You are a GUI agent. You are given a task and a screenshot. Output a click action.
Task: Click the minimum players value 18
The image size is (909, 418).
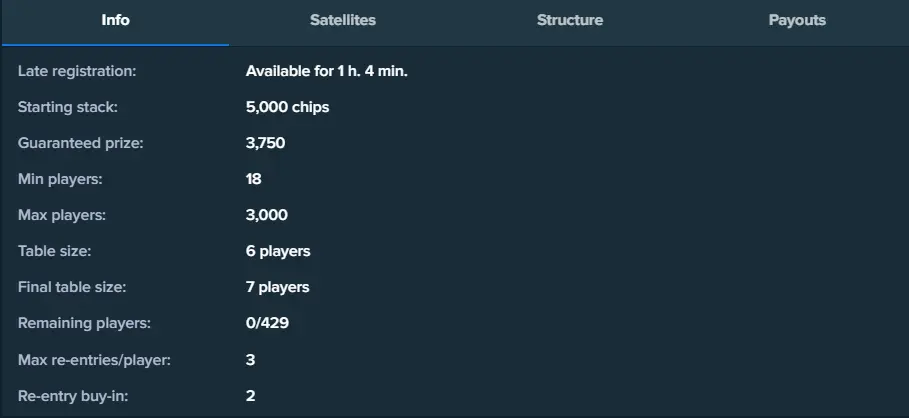(253, 179)
